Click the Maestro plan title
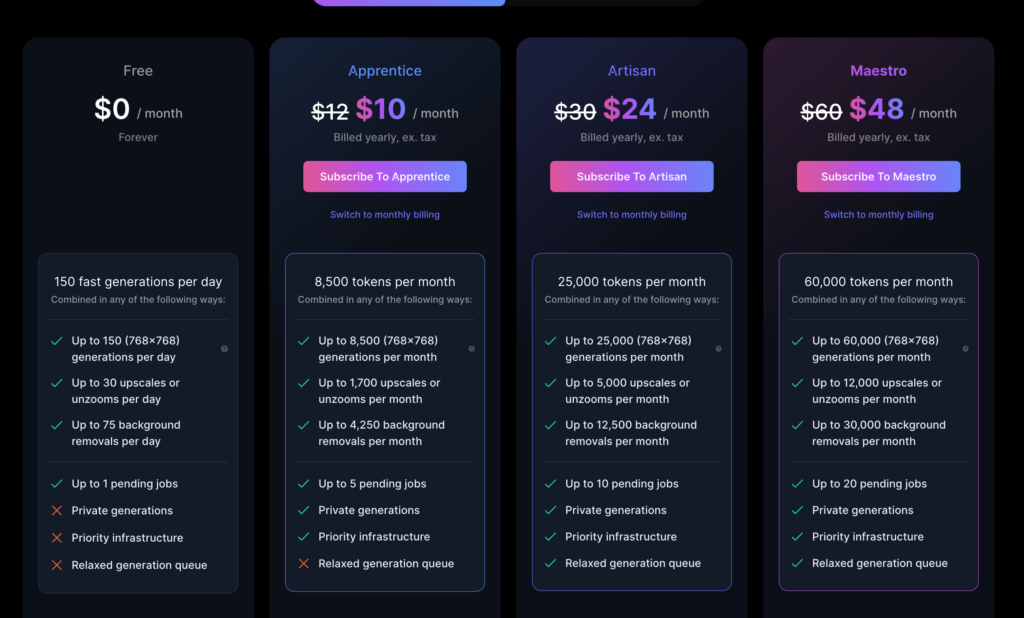 (x=878, y=71)
